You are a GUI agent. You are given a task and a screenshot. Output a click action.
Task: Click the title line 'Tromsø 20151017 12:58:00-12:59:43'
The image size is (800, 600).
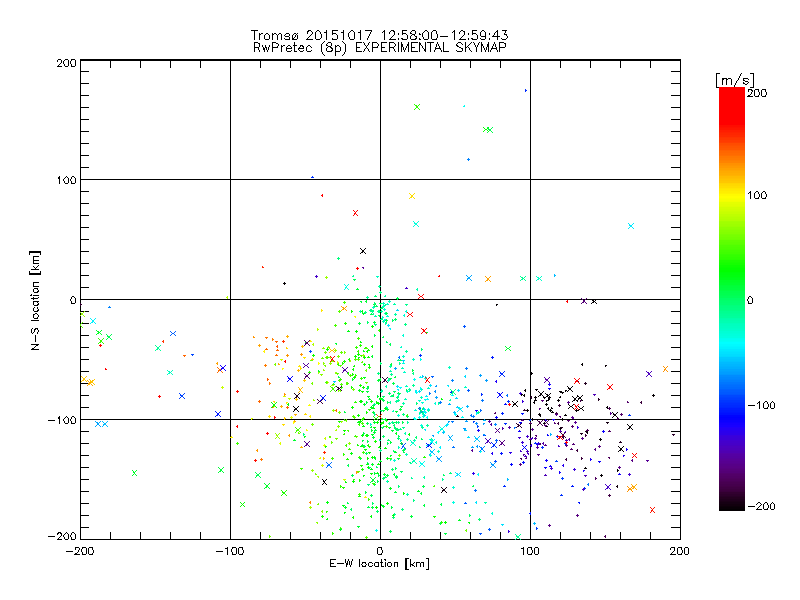coord(380,35)
